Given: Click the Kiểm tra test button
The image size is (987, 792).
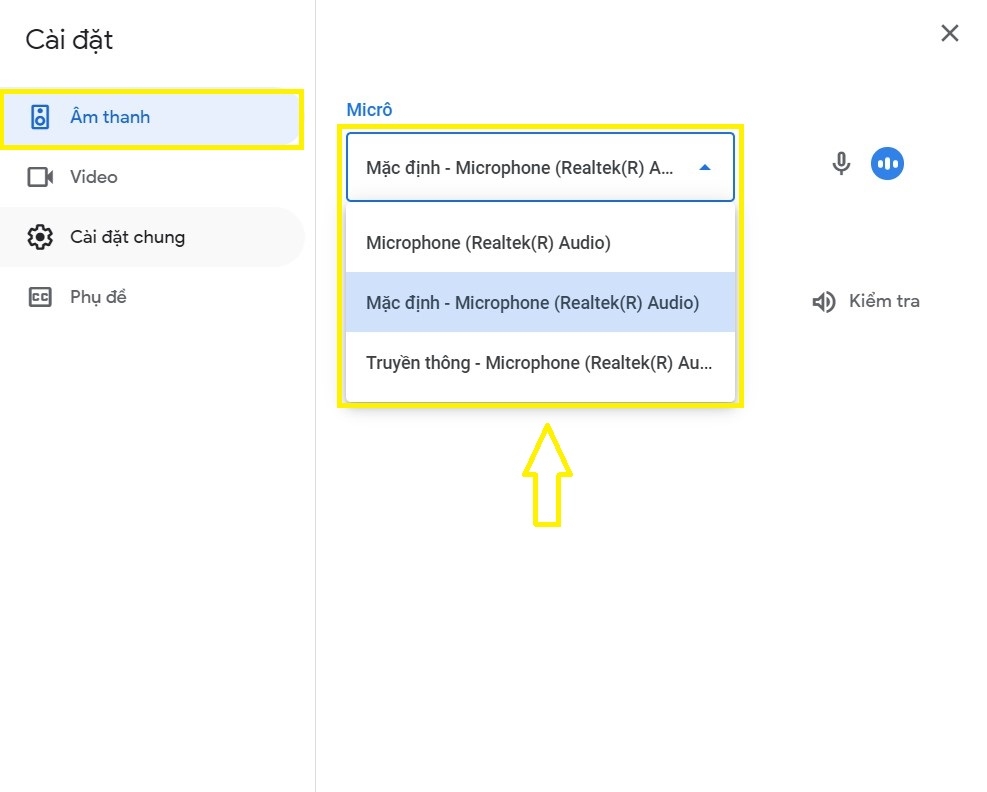Looking at the screenshot, I should [866, 302].
